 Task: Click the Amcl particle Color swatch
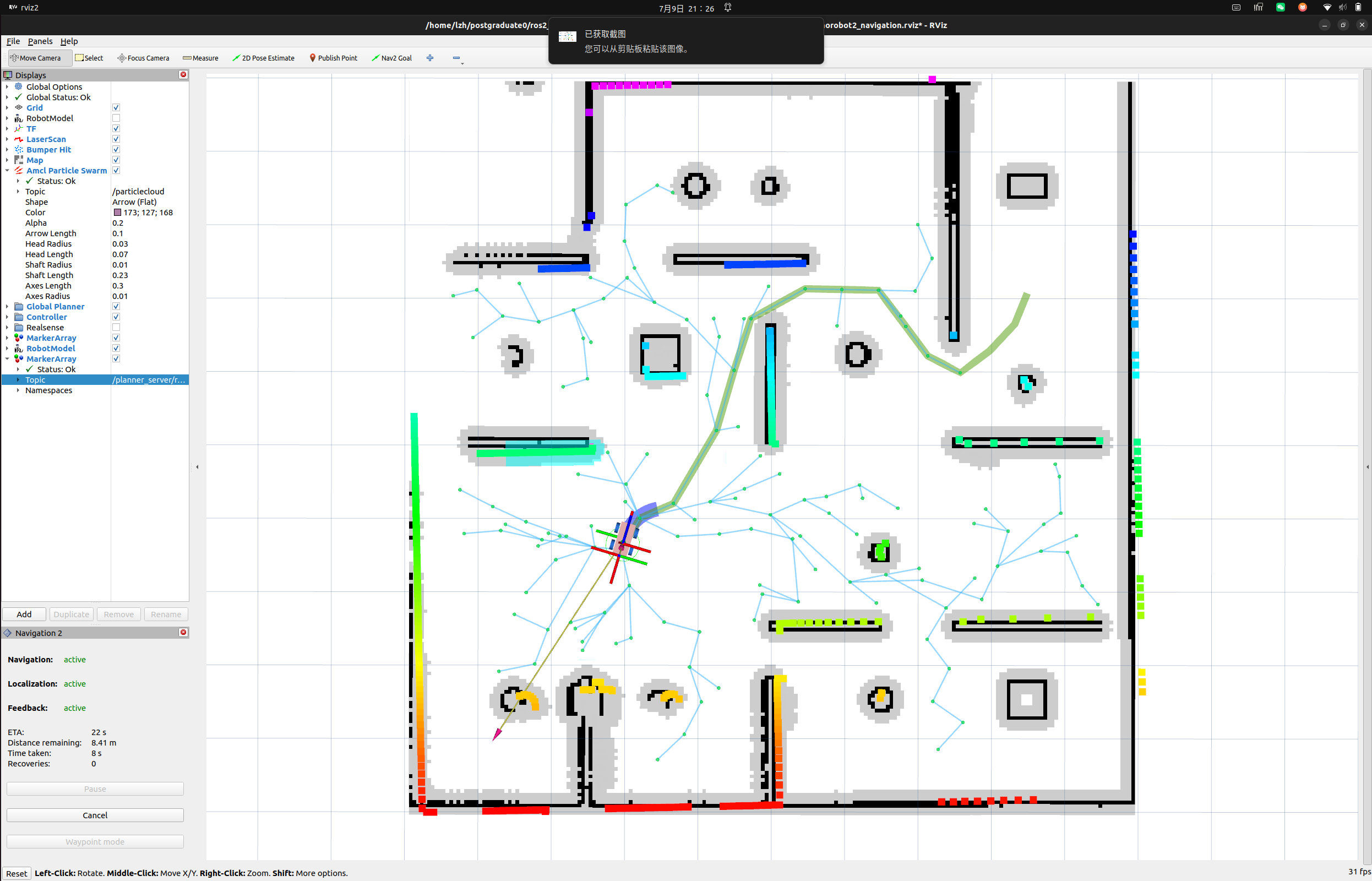click(x=117, y=212)
